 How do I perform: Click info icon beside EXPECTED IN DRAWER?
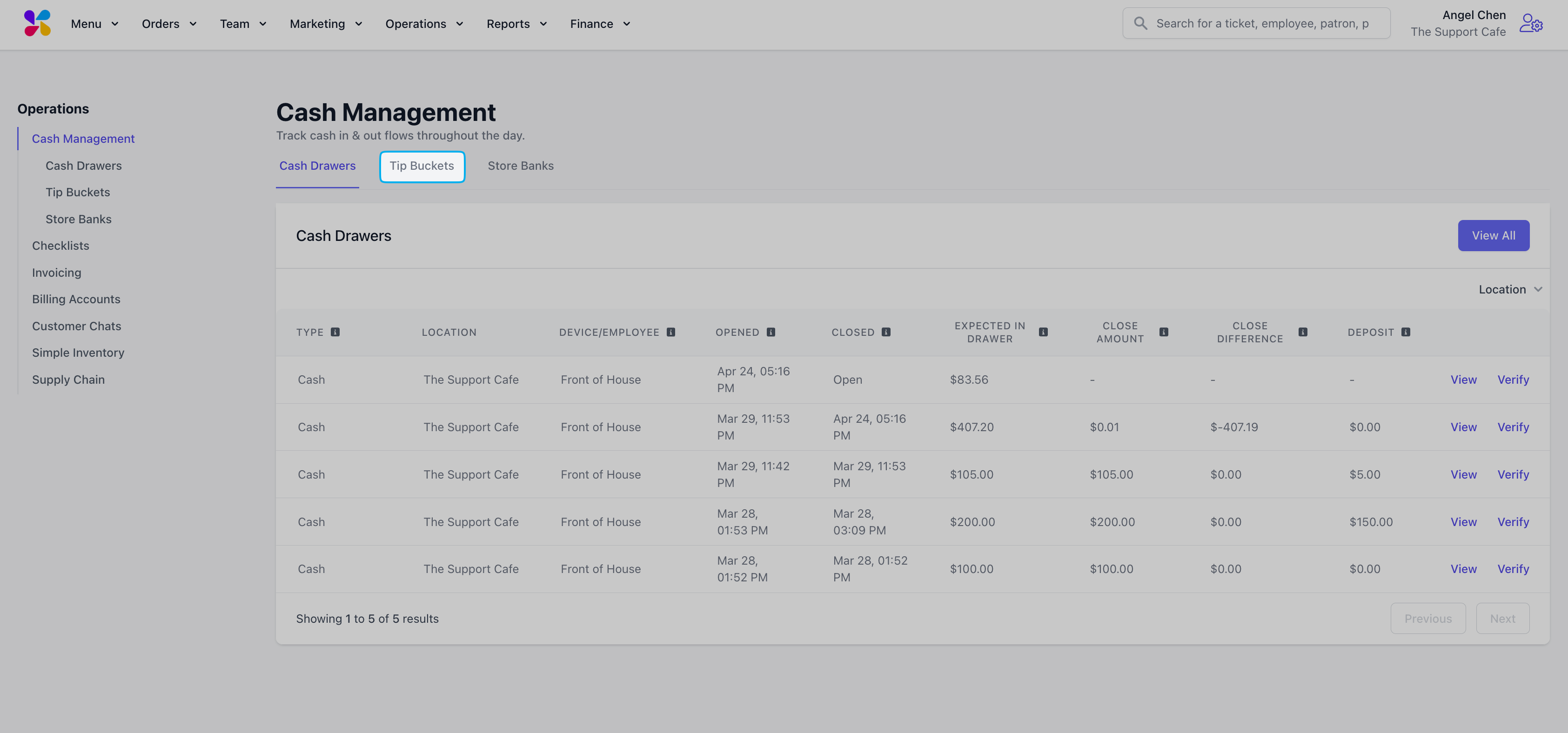click(1043, 332)
